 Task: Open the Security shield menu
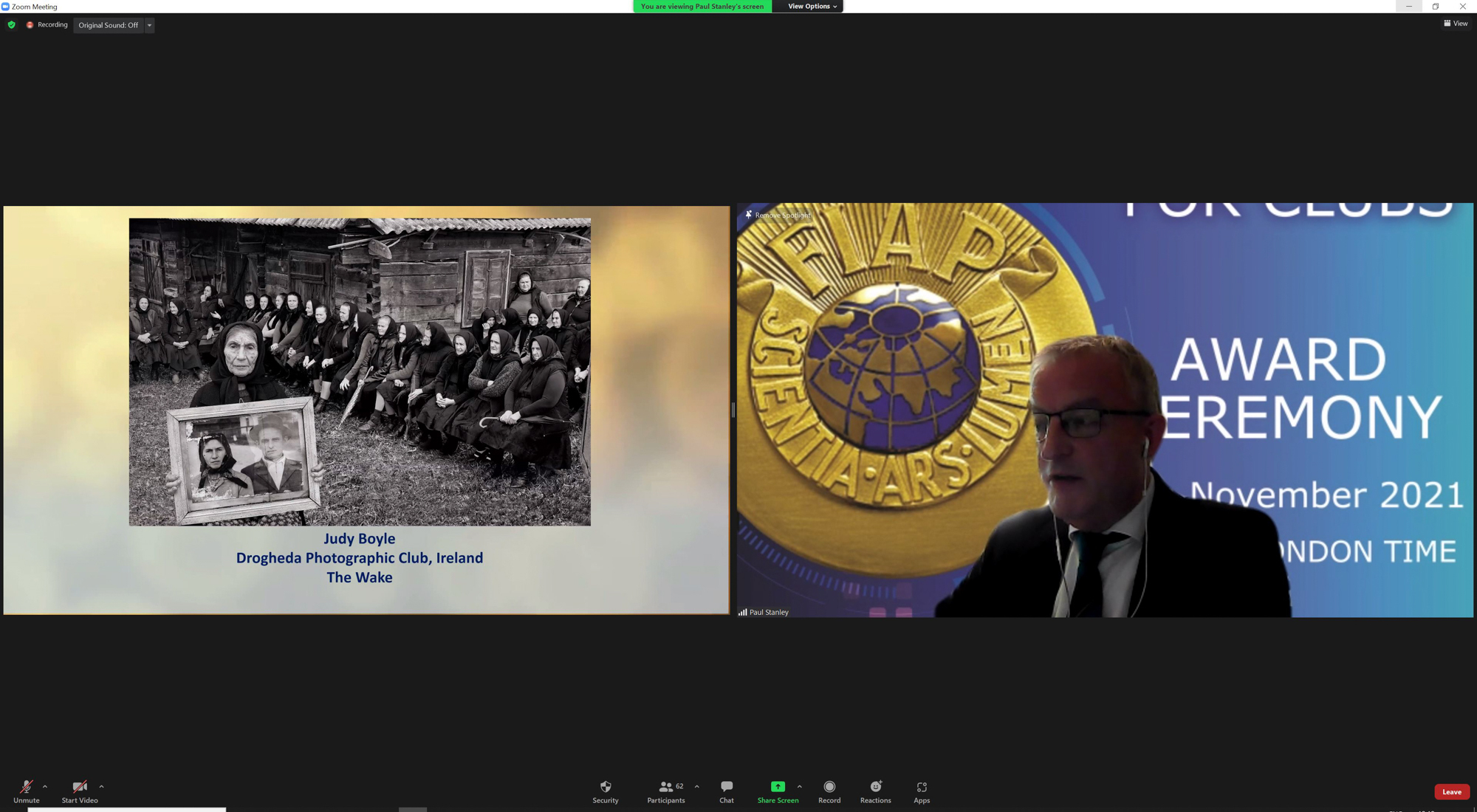coord(606,792)
